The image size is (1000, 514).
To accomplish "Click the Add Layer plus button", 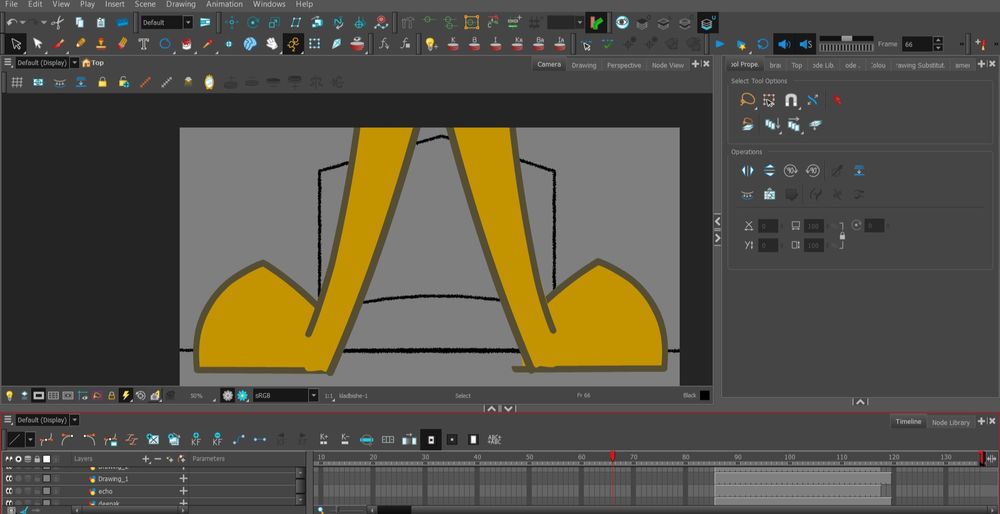I will tap(146, 459).
